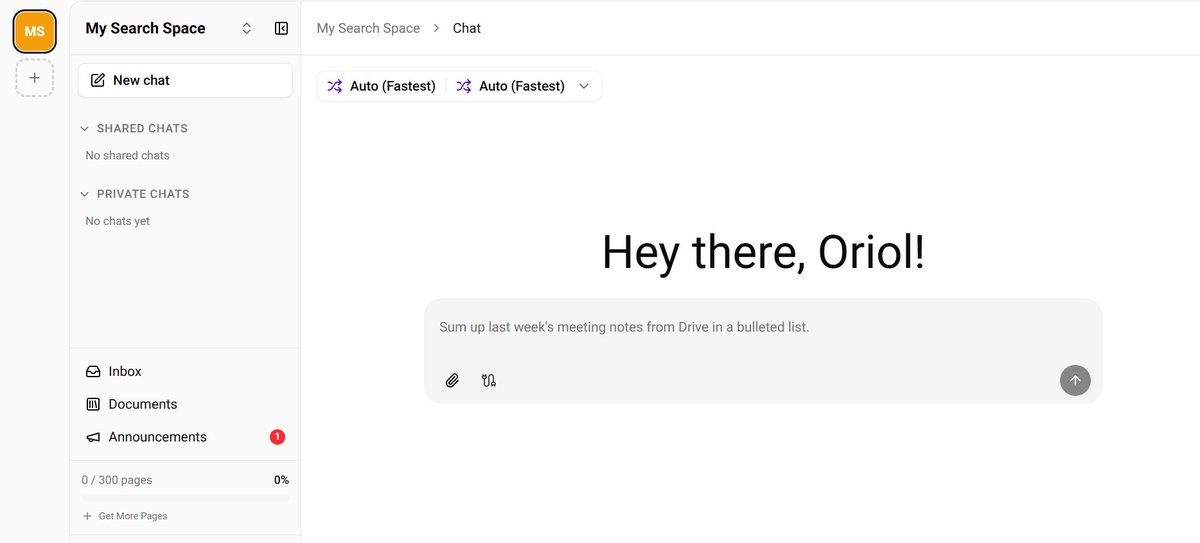Click the New chat pencil icon
This screenshot has width=1200, height=543.
click(98, 80)
